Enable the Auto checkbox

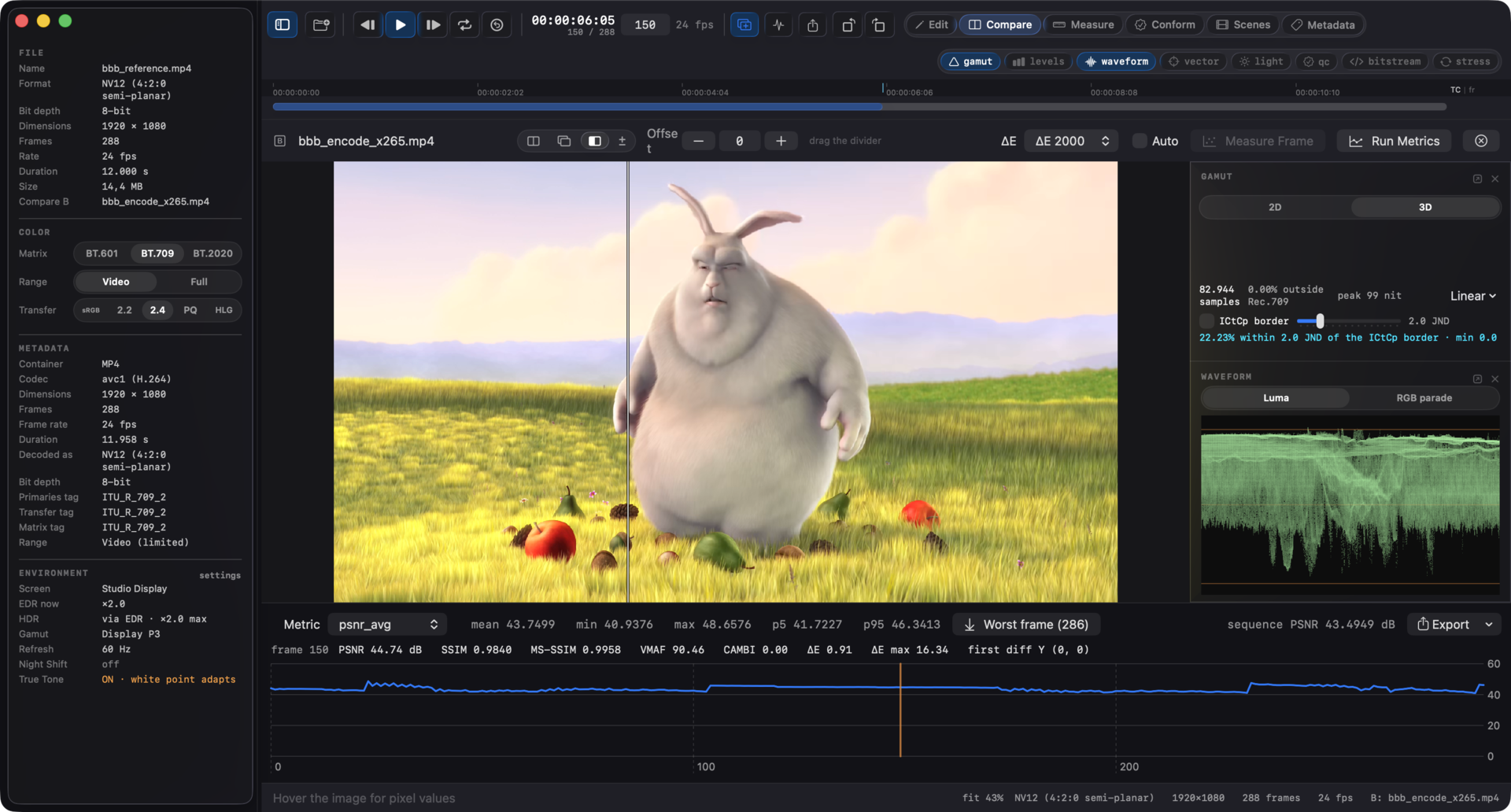tap(1140, 141)
